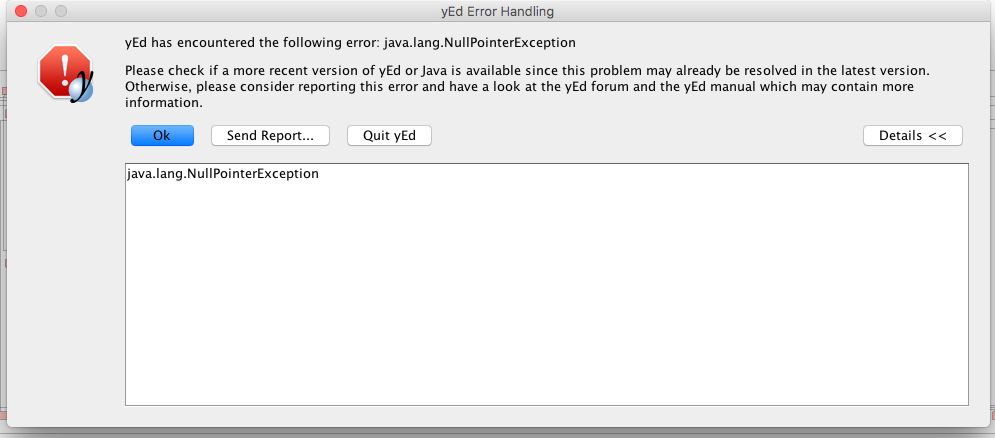Viewport: 995px width, 438px height.
Task: Click the yEd Error Handling title text
Action: click(x=498, y=11)
